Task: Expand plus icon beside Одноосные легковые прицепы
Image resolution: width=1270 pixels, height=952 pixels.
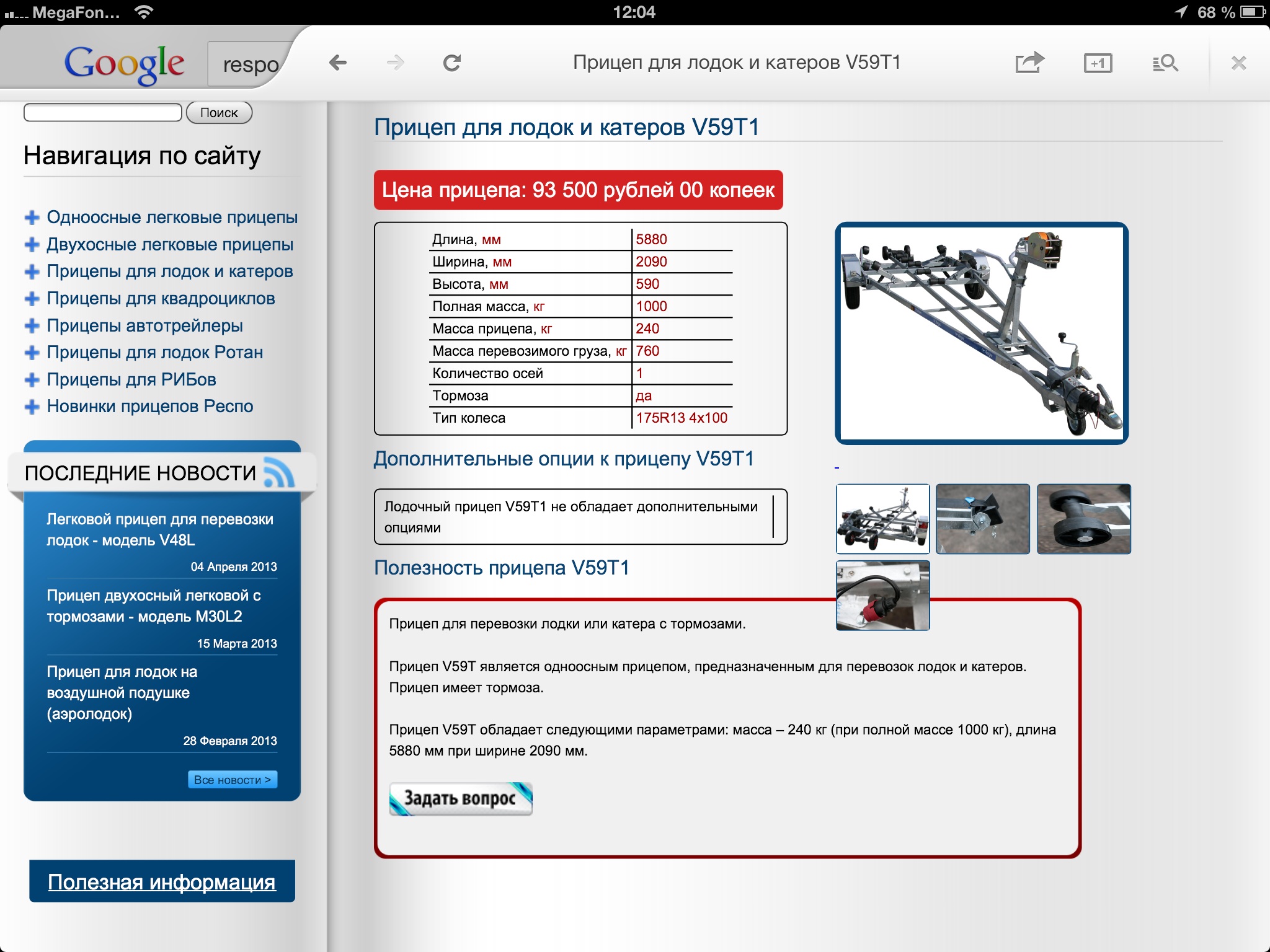Action: tap(32, 218)
